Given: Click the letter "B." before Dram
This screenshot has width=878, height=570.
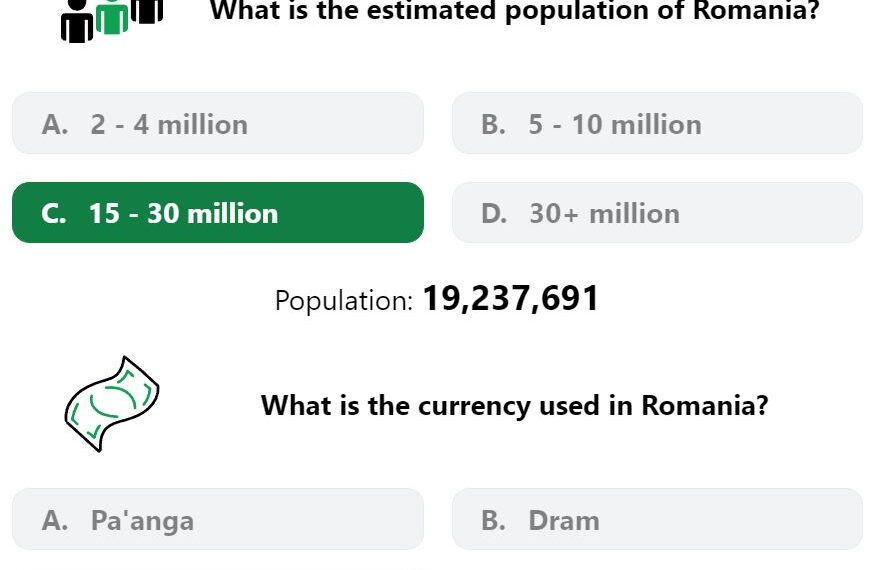Looking at the screenshot, I should [493, 520].
